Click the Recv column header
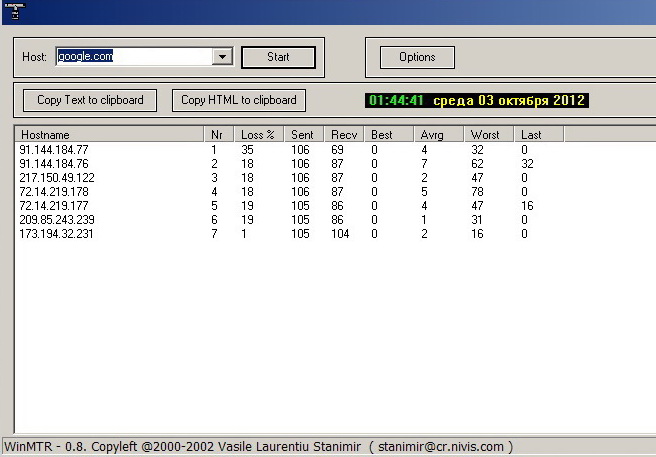 click(345, 134)
